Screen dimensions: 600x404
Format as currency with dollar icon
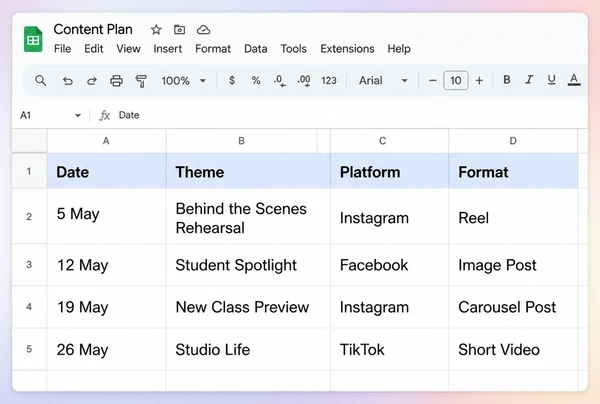(x=232, y=80)
